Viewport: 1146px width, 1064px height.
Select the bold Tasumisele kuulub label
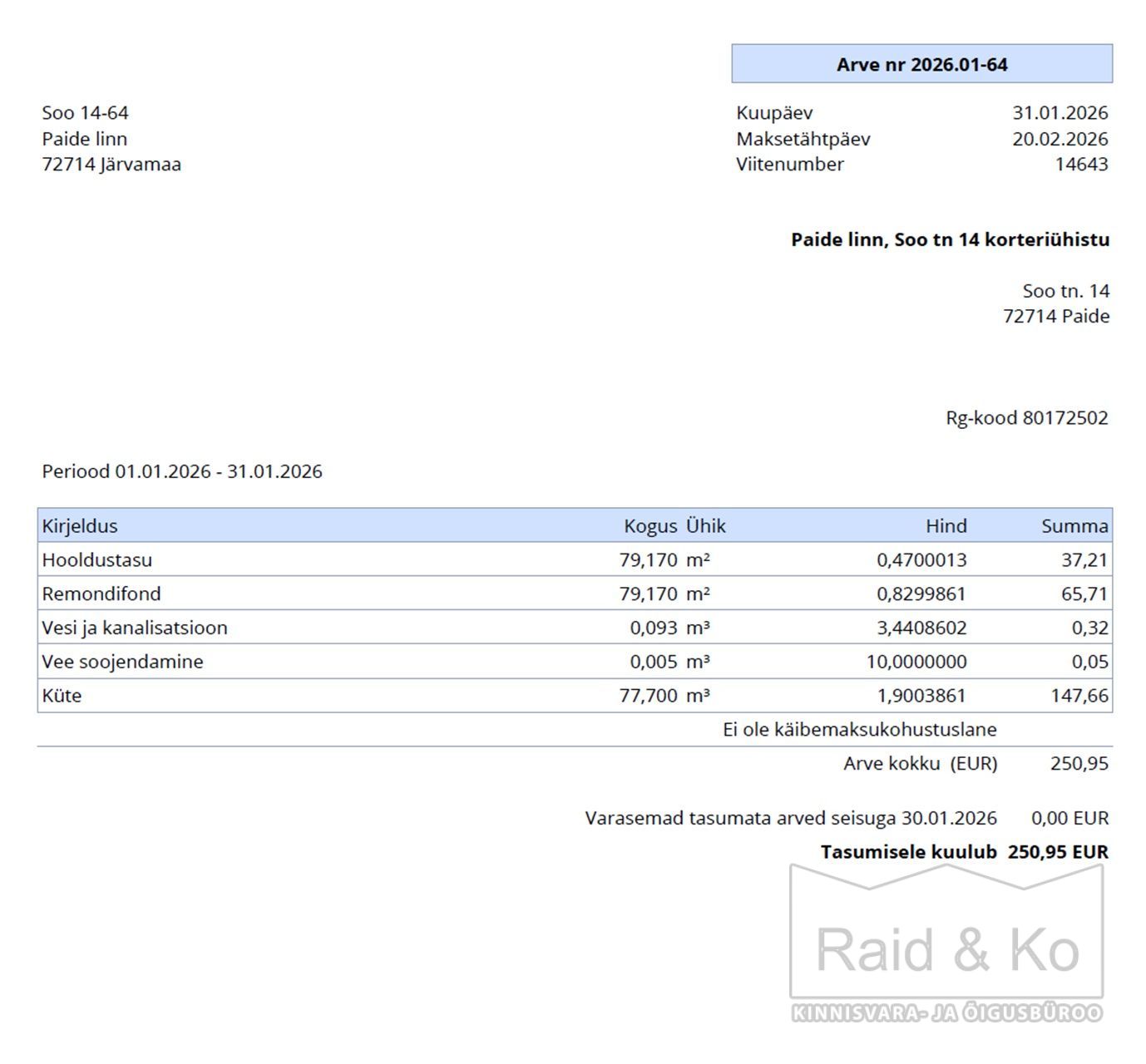pyautogui.click(x=908, y=852)
